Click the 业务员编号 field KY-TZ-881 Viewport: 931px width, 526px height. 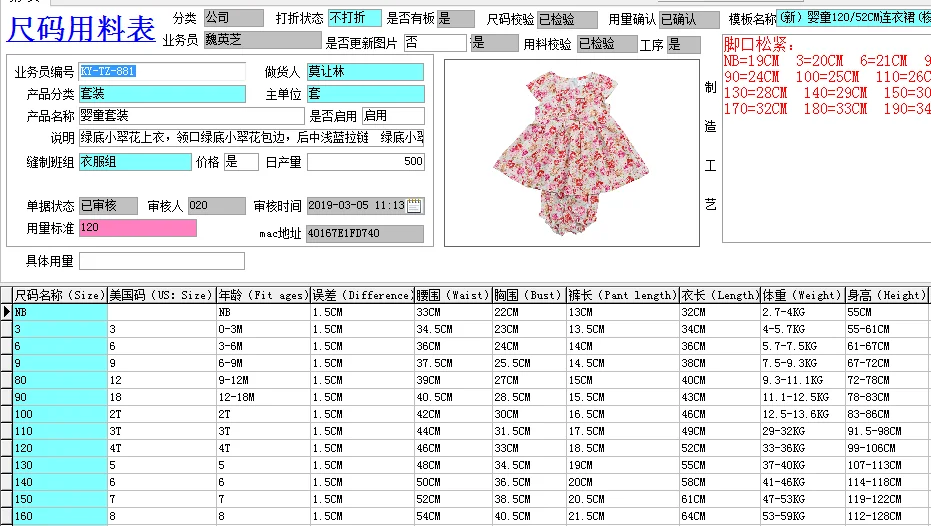(162, 71)
